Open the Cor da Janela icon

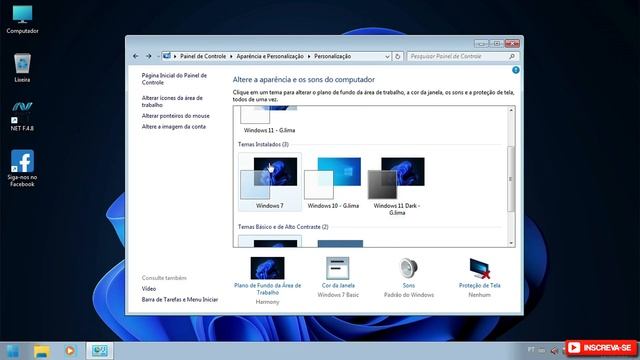pos(338,268)
